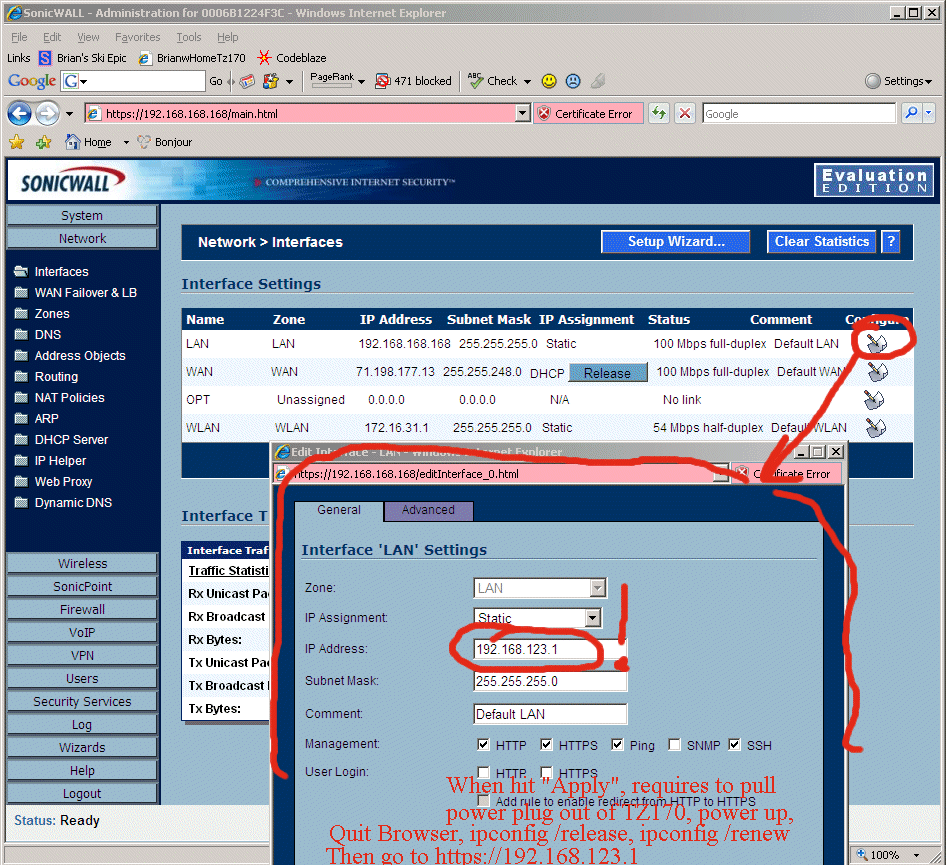Click the Subnet Mask input field
The width and height of the screenshot is (946, 865).
click(x=550, y=681)
